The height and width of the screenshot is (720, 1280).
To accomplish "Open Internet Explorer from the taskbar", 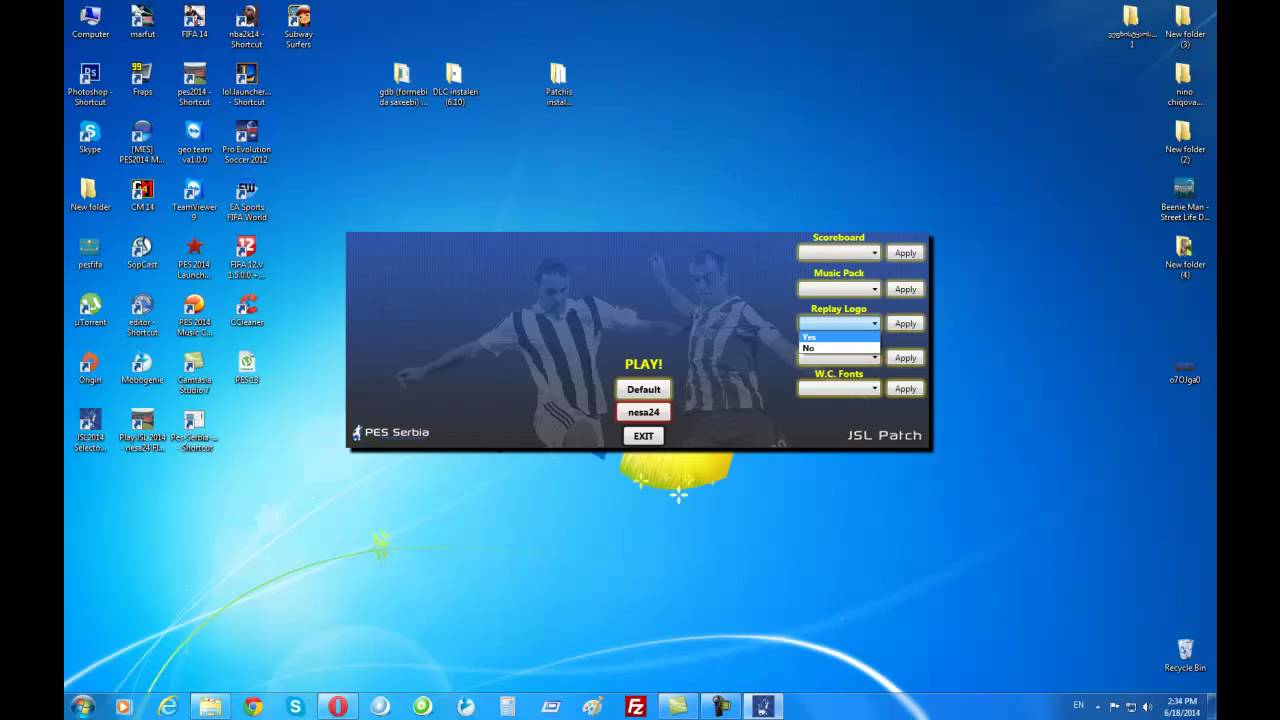I will [x=168, y=706].
